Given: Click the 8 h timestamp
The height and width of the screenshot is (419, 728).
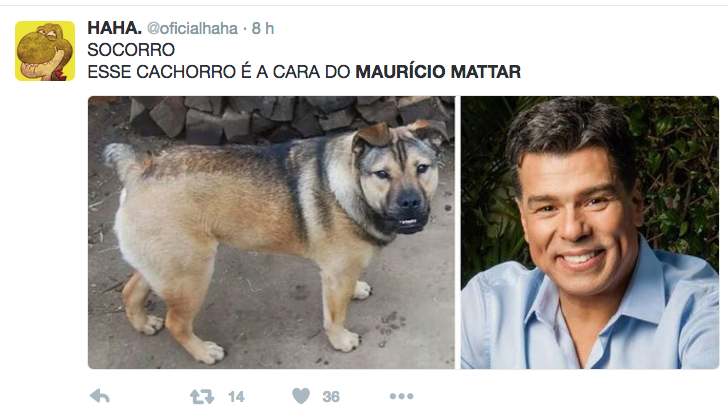Looking at the screenshot, I should [263, 29].
